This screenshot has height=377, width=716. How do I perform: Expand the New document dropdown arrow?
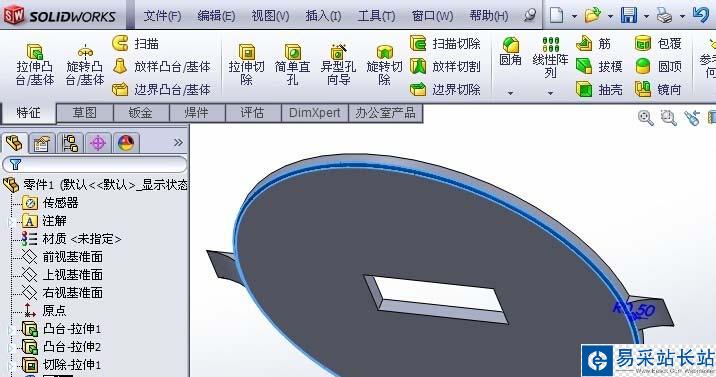(x=574, y=17)
